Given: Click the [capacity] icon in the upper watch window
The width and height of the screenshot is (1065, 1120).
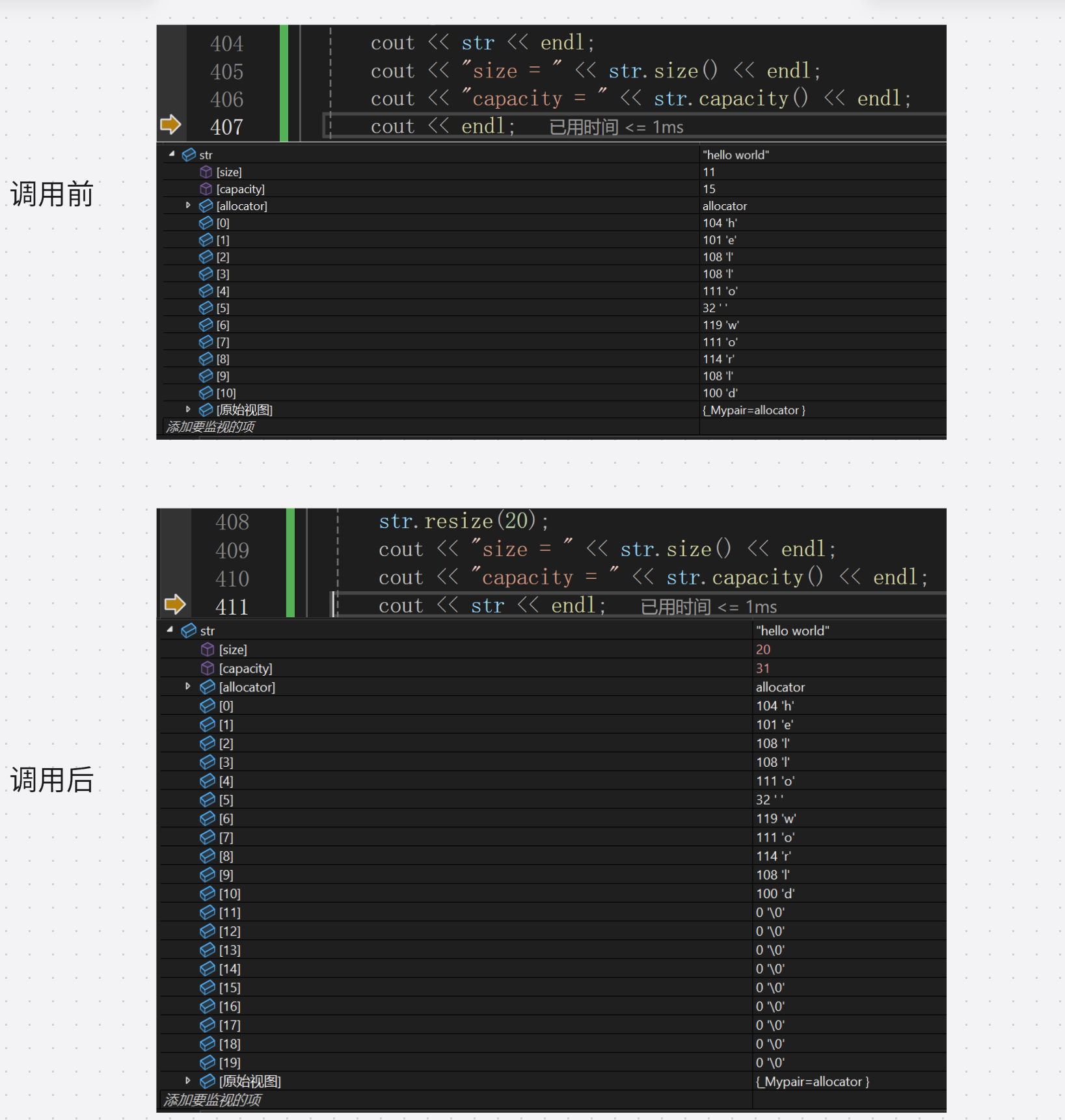Looking at the screenshot, I should (x=206, y=189).
